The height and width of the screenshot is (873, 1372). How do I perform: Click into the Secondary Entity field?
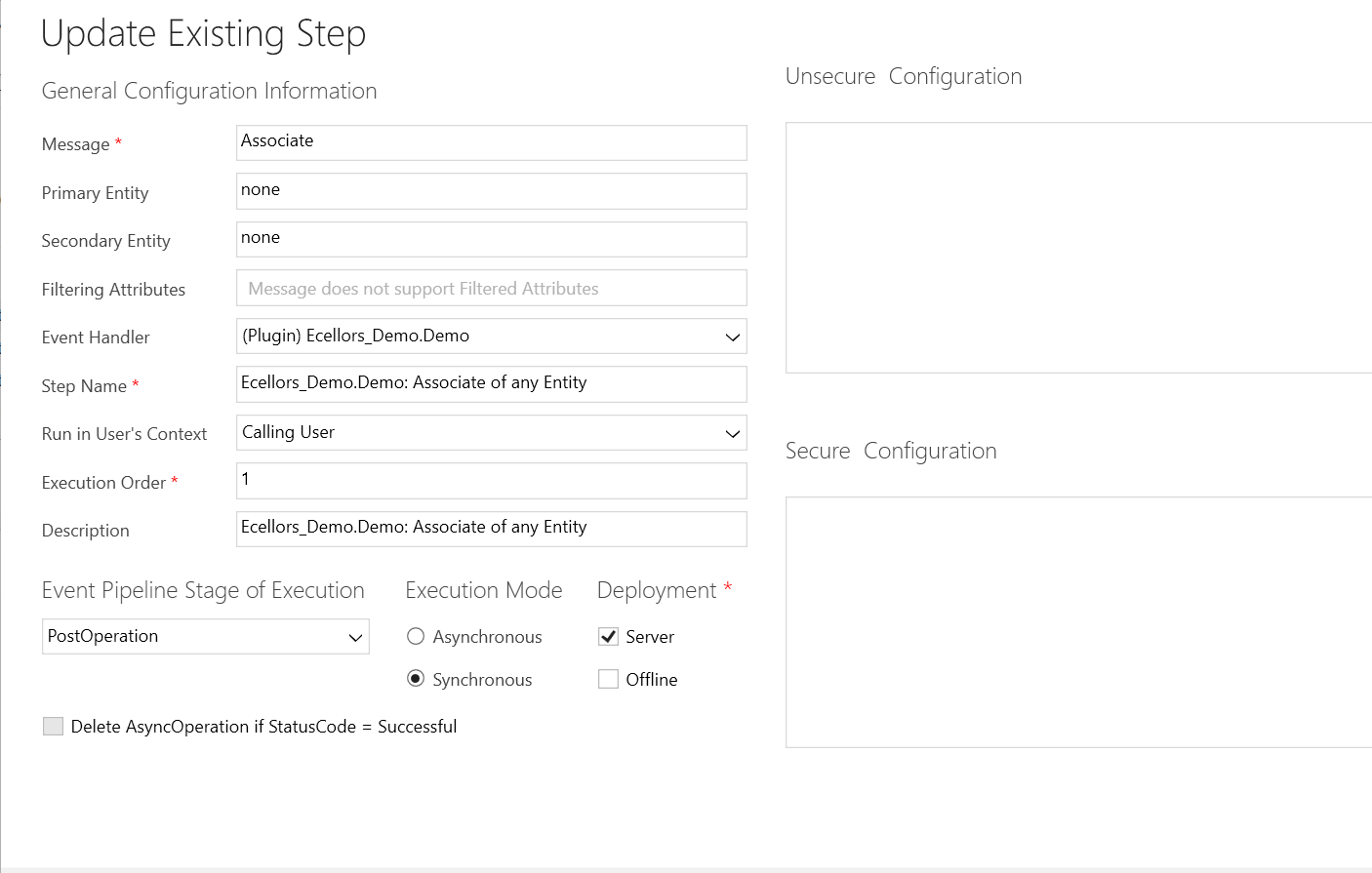pos(491,239)
